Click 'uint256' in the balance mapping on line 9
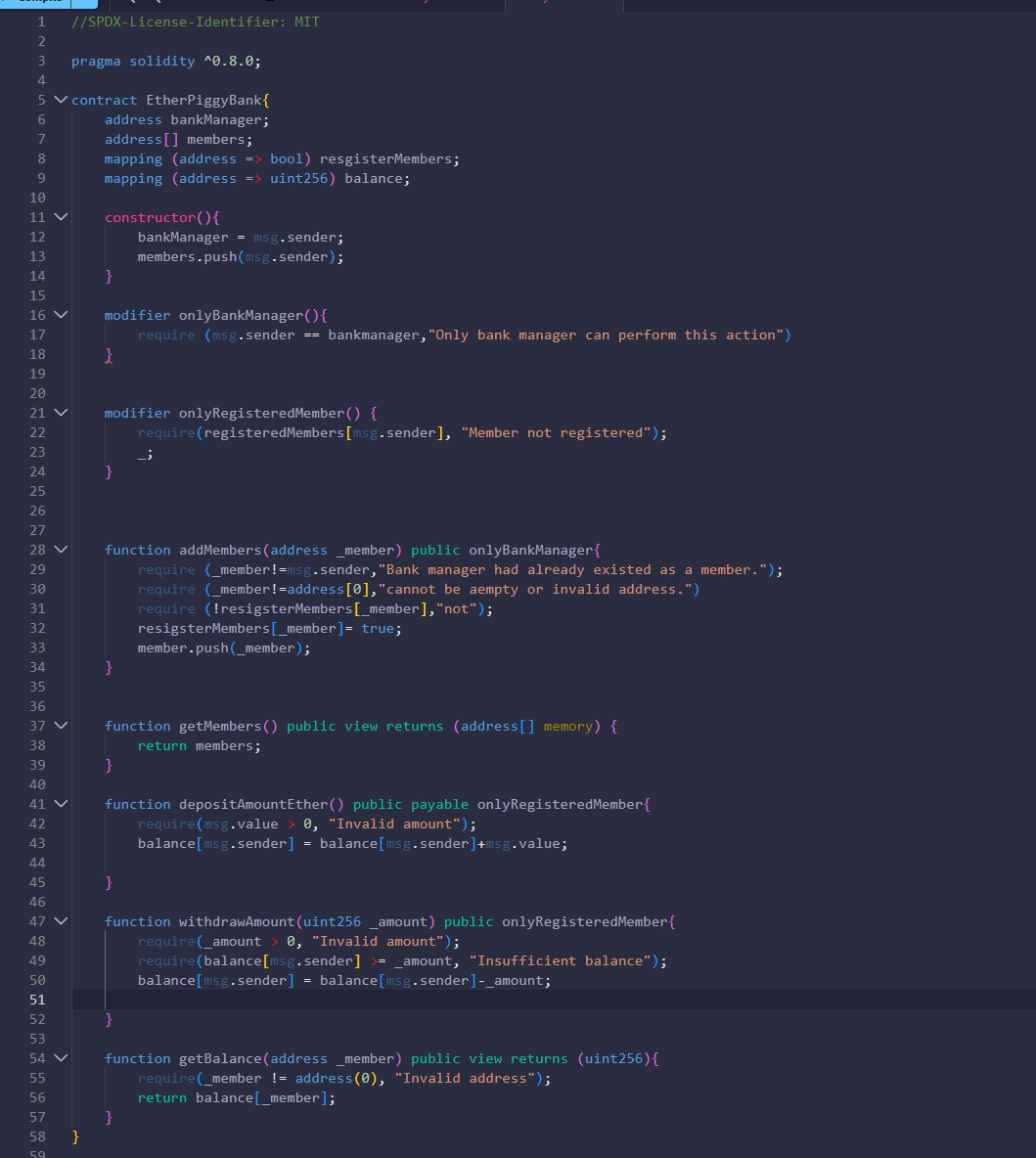The image size is (1036, 1158). pos(298,179)
